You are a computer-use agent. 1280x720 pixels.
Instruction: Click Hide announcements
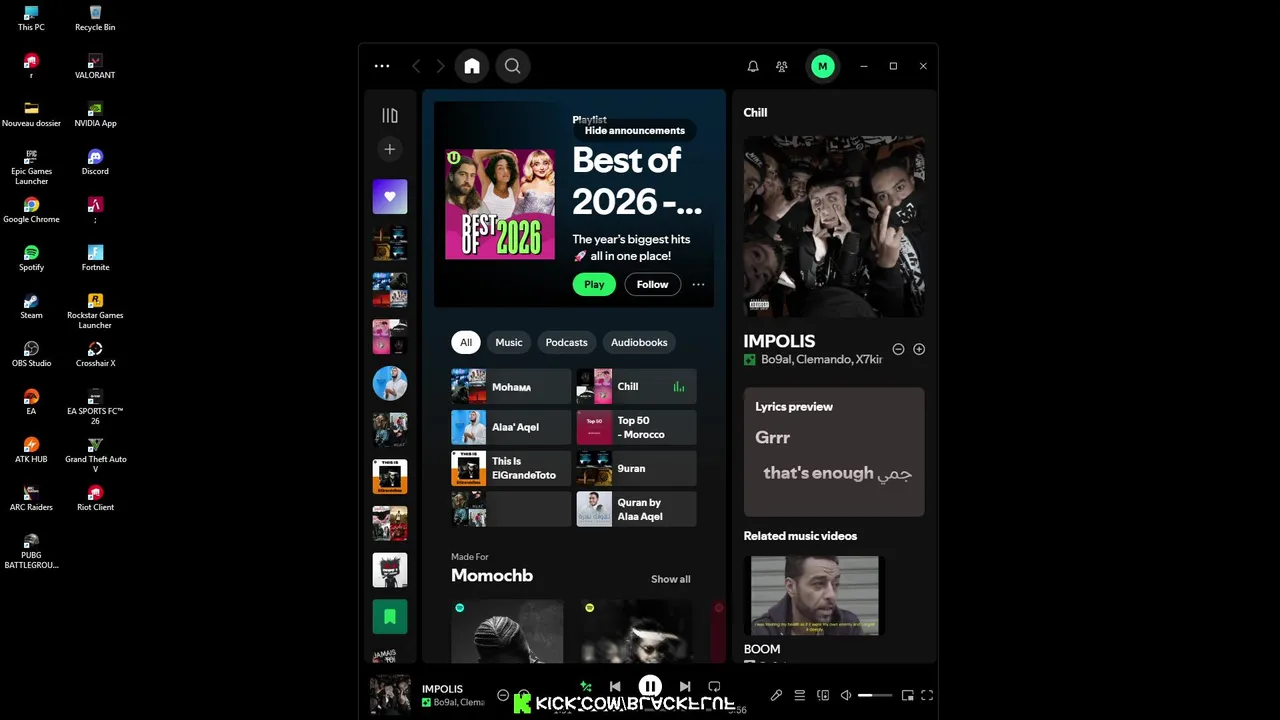(x=635, y=130)
